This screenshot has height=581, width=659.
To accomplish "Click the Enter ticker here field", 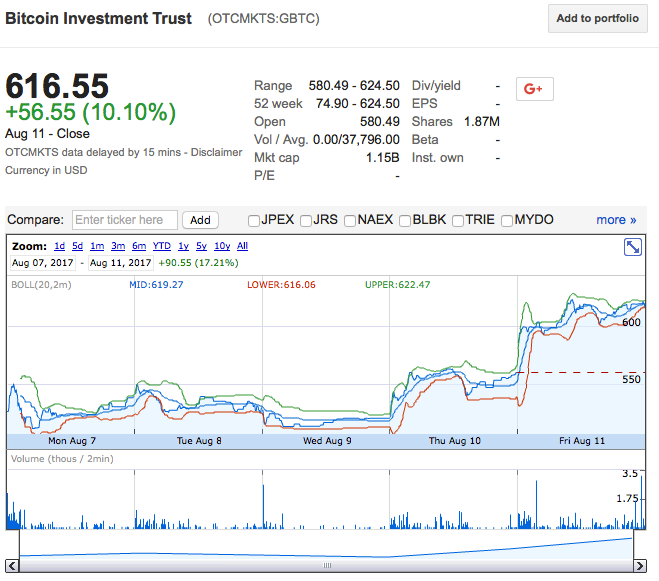I will pyautogui.click(x=125, y=220).
